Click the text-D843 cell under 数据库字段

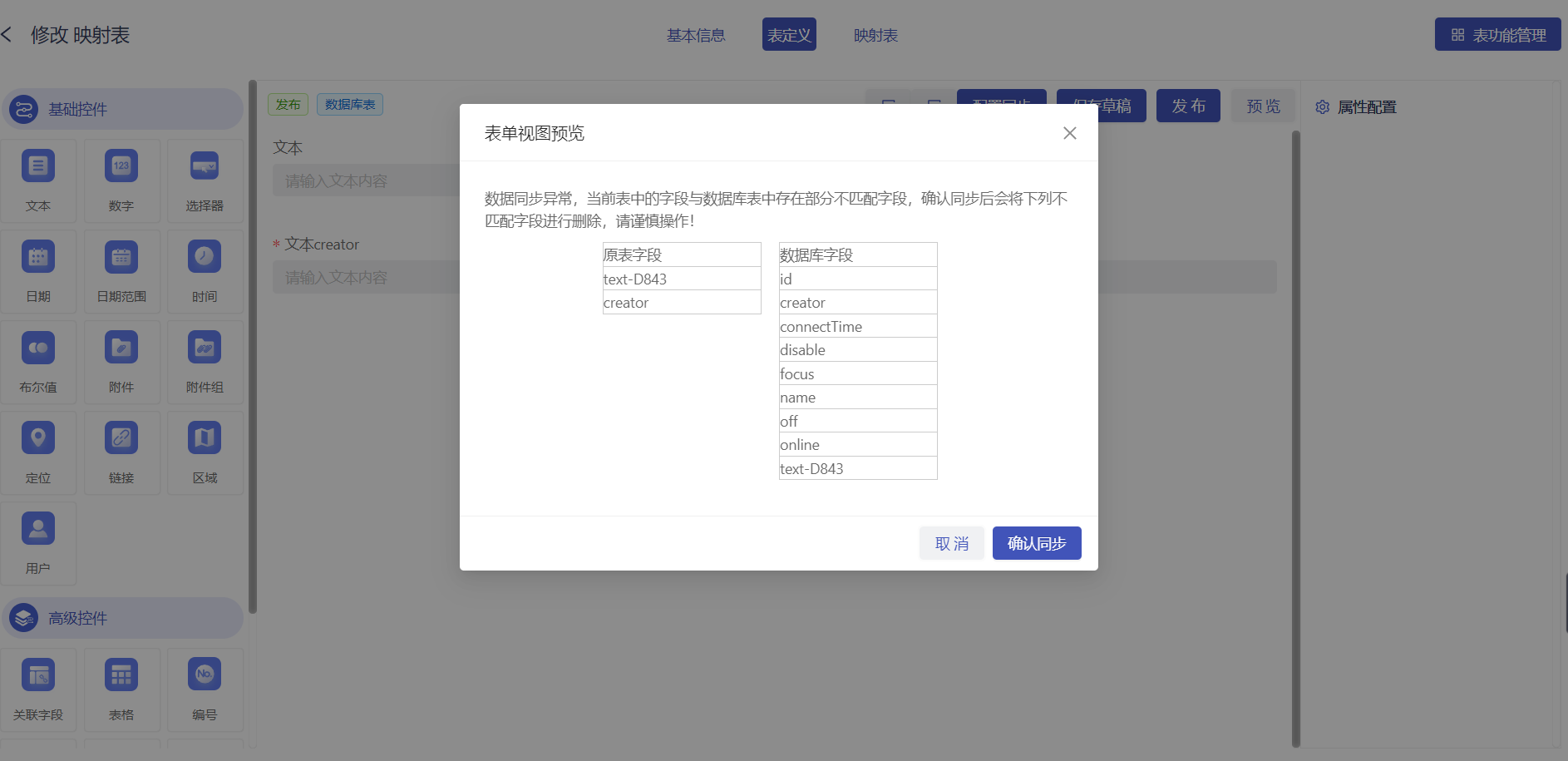[x=858, y=468]
